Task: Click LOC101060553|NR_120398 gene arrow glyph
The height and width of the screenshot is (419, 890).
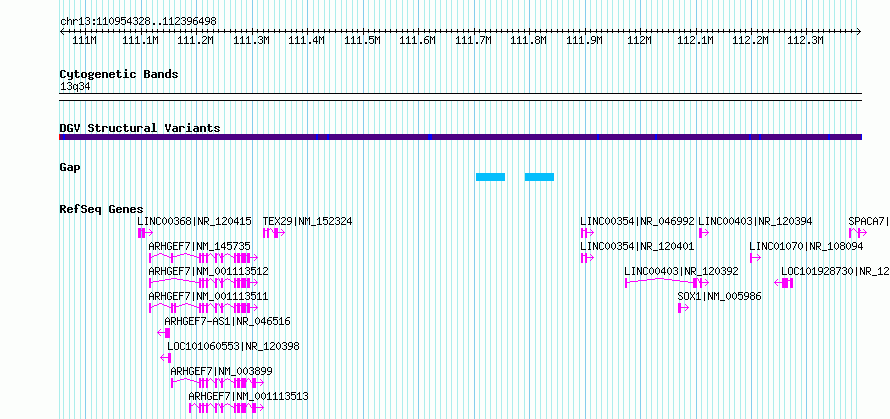Action: pos(166,358)
